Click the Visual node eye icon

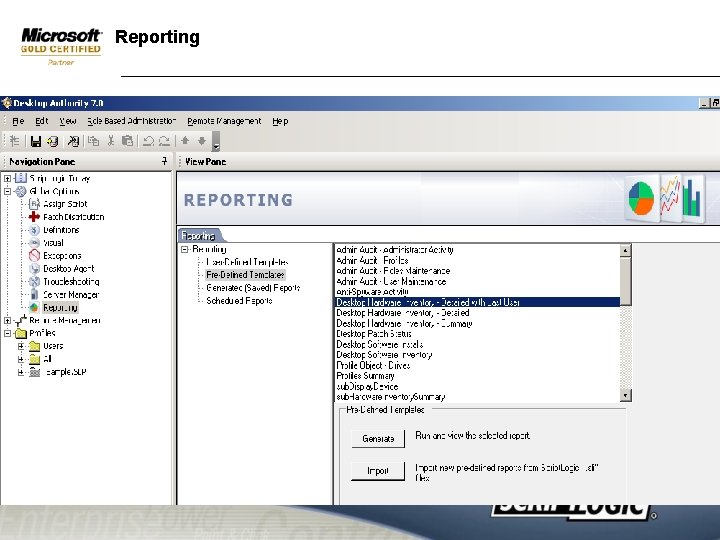[x=34, y=242]
